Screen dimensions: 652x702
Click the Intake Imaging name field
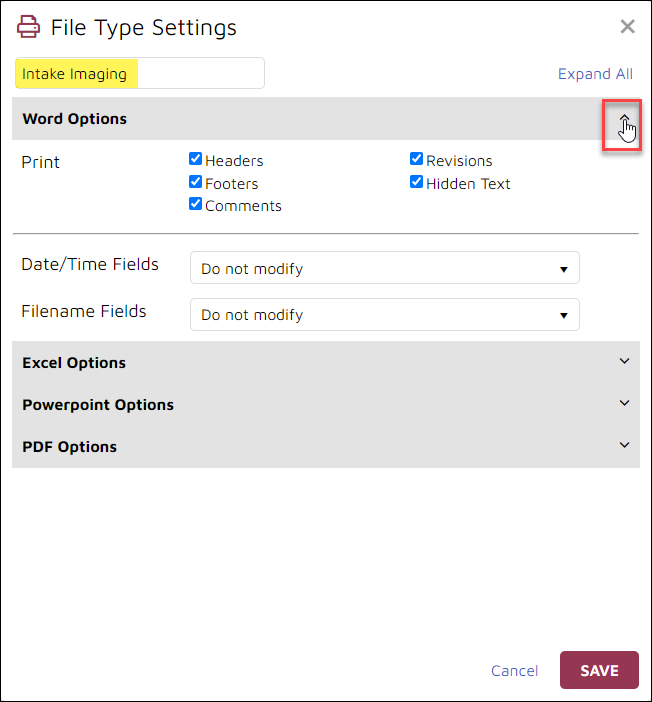click(x=140, y=73)
